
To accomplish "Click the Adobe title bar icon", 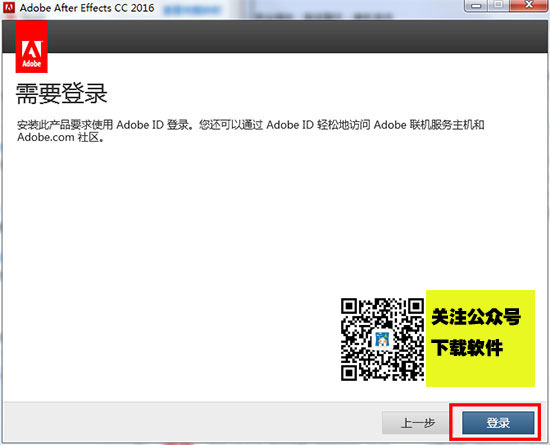I will (9, 7).
